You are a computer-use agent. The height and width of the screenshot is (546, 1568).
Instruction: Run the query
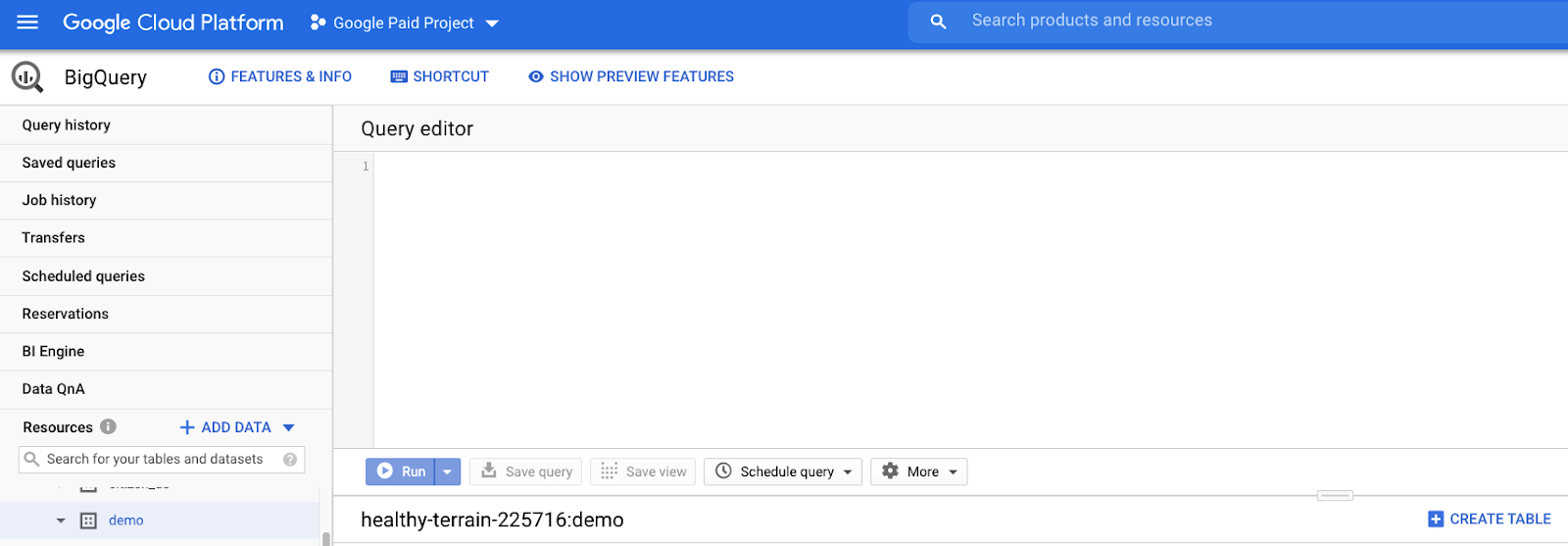coord(402,472)
